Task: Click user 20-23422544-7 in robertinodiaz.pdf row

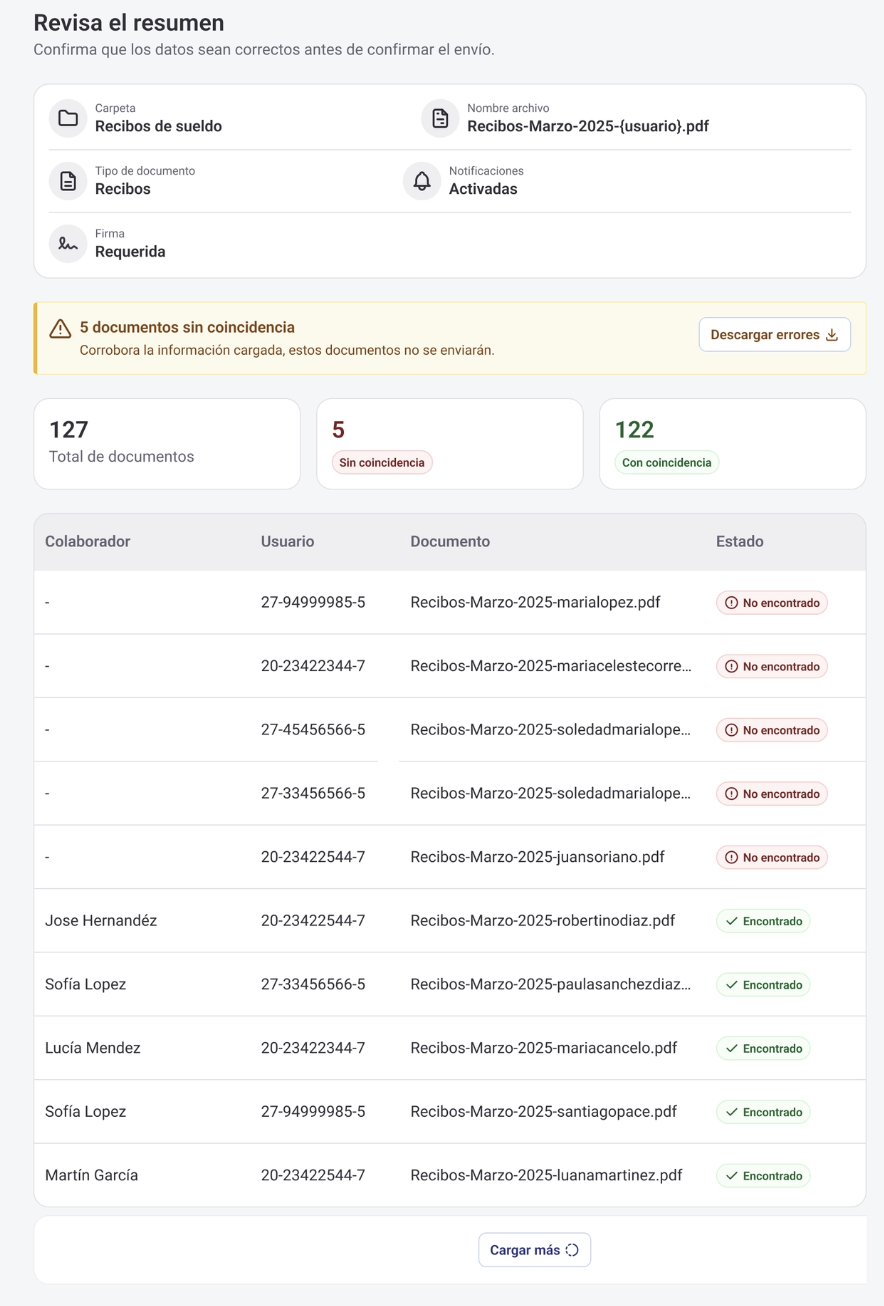Action: (x=313, y=921)
